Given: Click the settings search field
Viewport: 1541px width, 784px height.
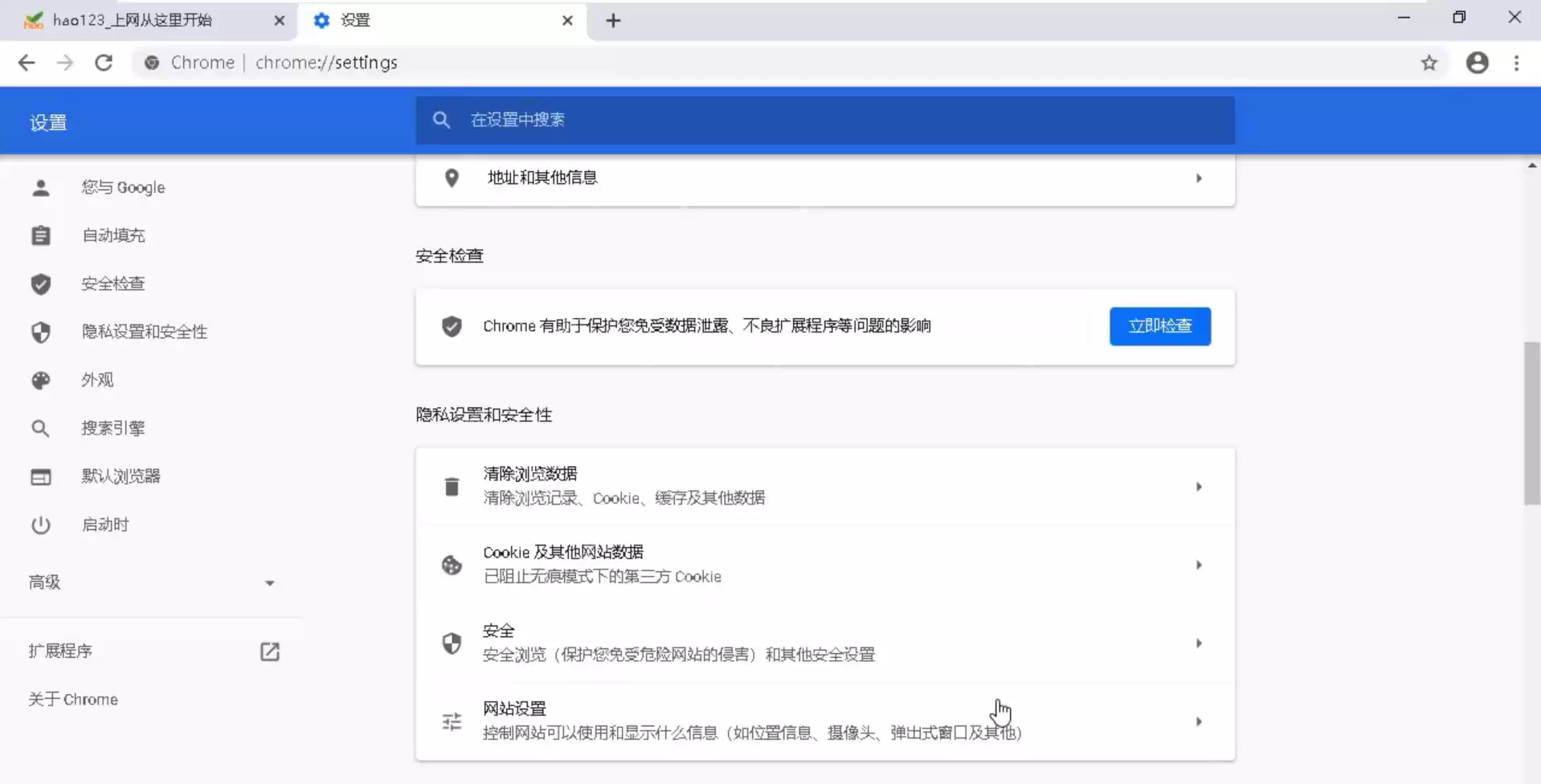Looking at the screenshot, I should click(803, 120).
